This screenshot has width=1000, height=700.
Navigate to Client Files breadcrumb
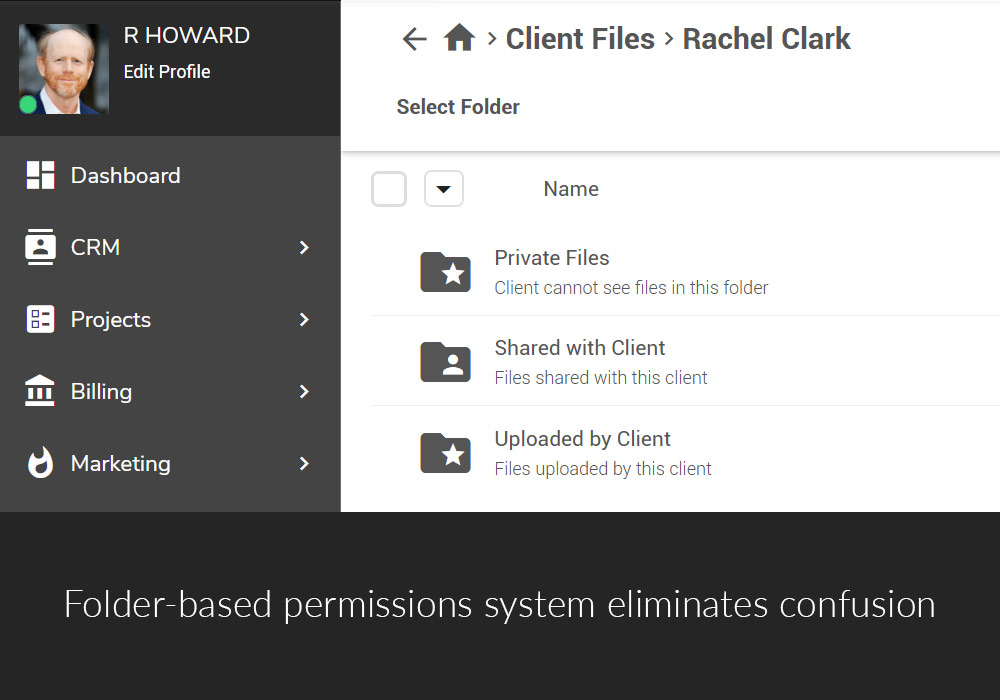click(x=580, y=39)
